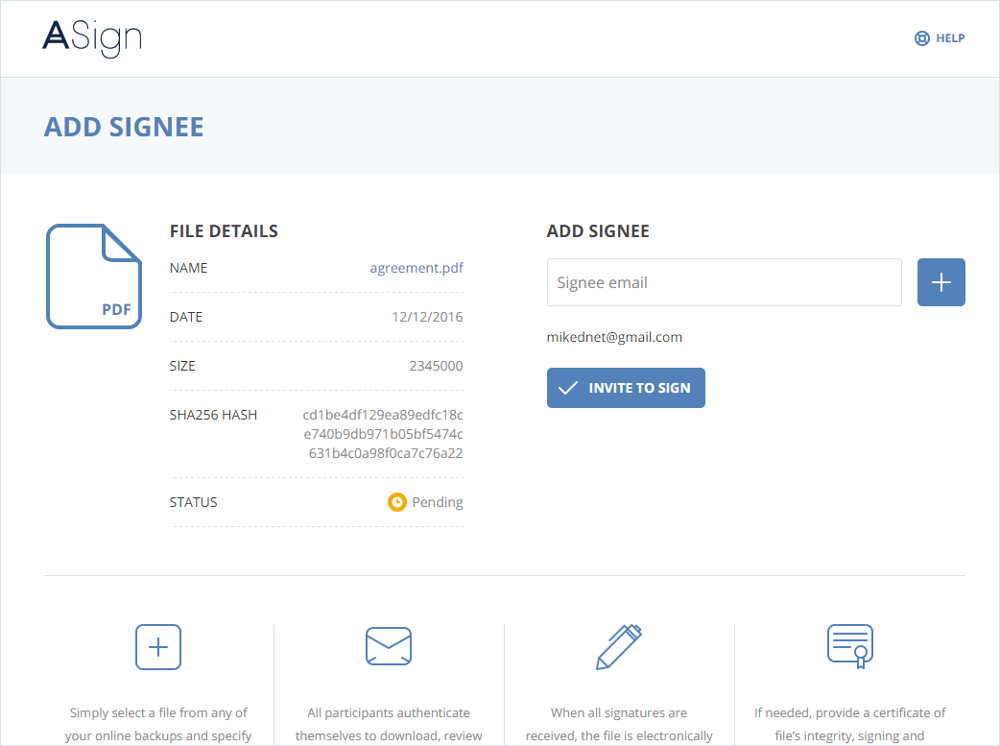Click the Pending status text
This screenshot has width=1000, height=746.
click(x=438, y=502)
